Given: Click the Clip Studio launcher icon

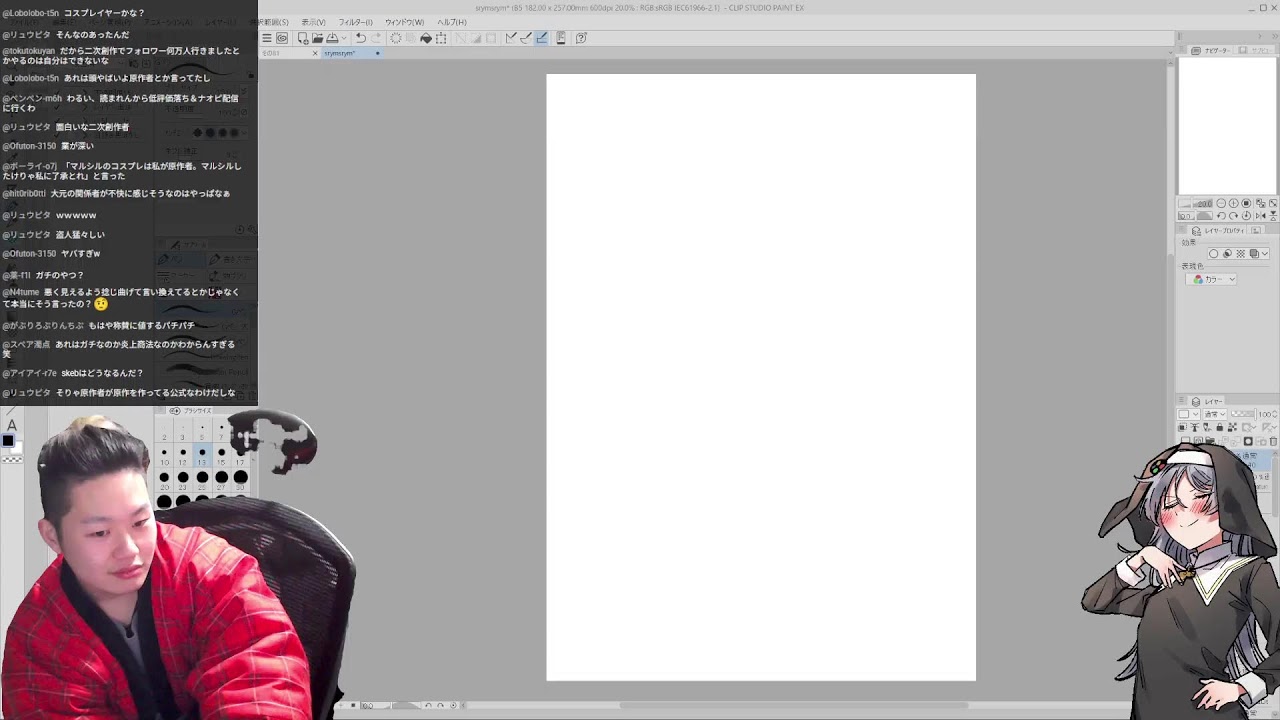Looking at the screenshot, I should [282, 38].
